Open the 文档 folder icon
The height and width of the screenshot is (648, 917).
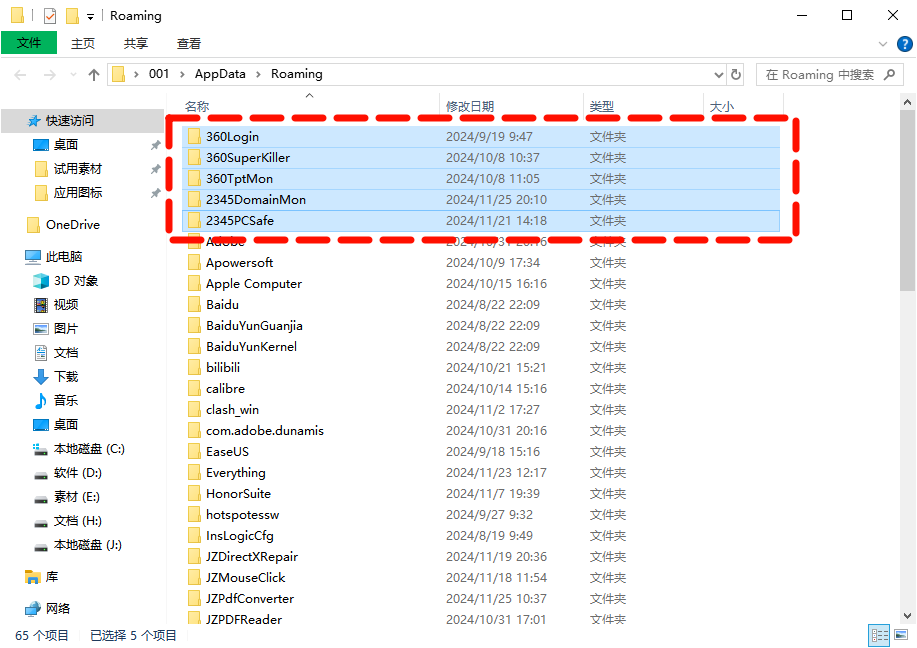click(x=41, y=353)
